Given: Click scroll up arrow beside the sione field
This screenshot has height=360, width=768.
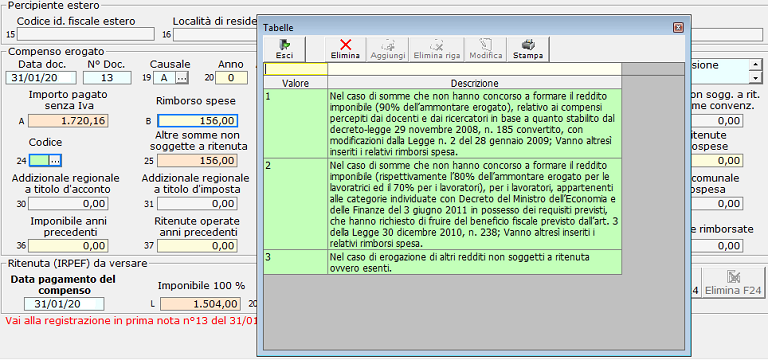Looking at the screenshot, I should tap(756, 64).
